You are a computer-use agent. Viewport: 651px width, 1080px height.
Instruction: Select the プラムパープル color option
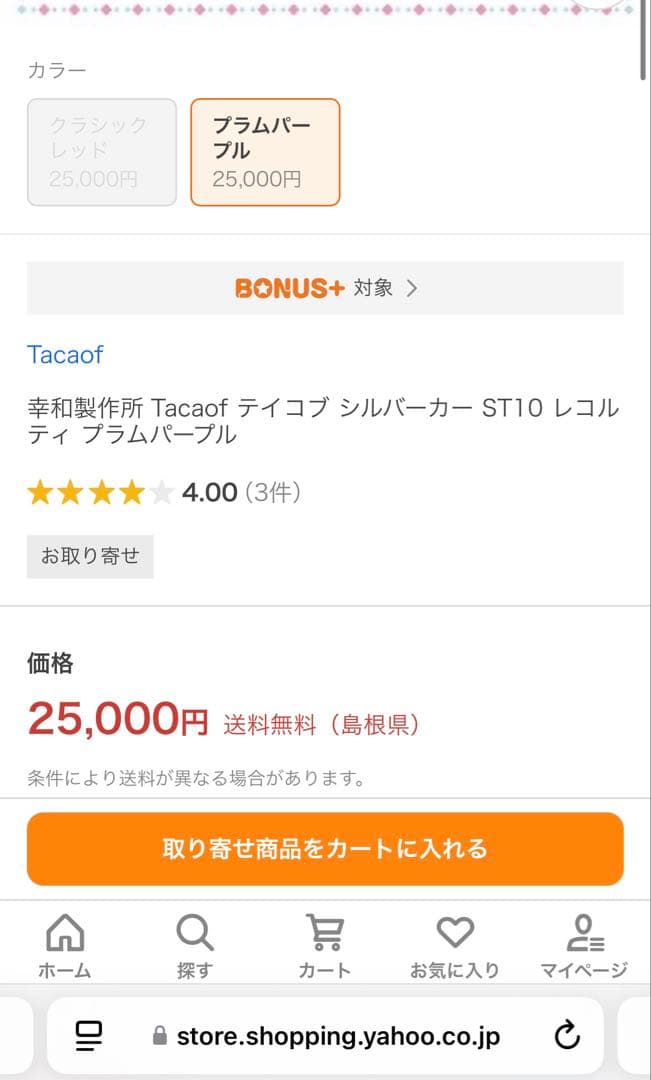tap(264, 152)
